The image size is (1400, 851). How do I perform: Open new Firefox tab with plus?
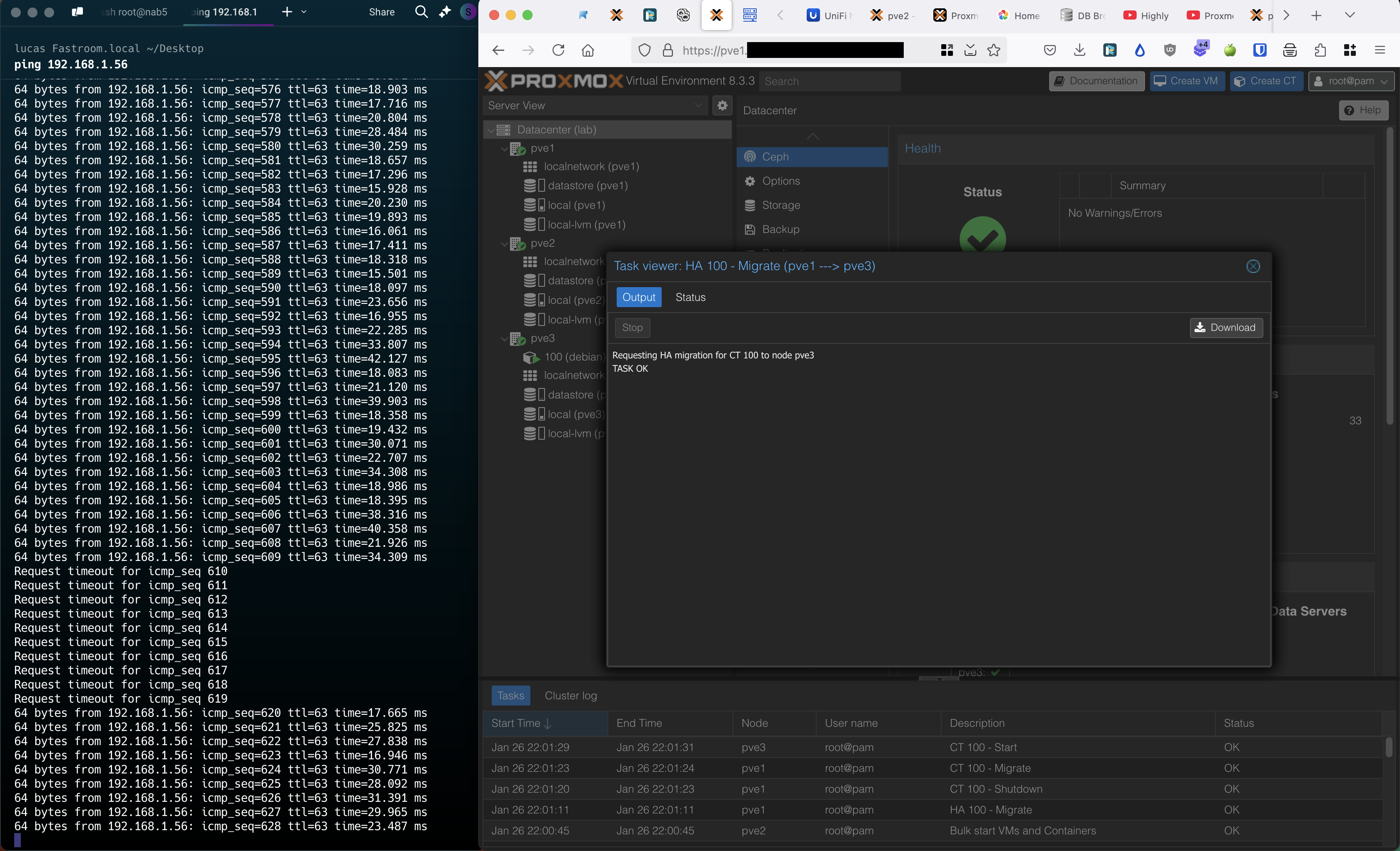pyautogui.click(x=1316, y=15)
